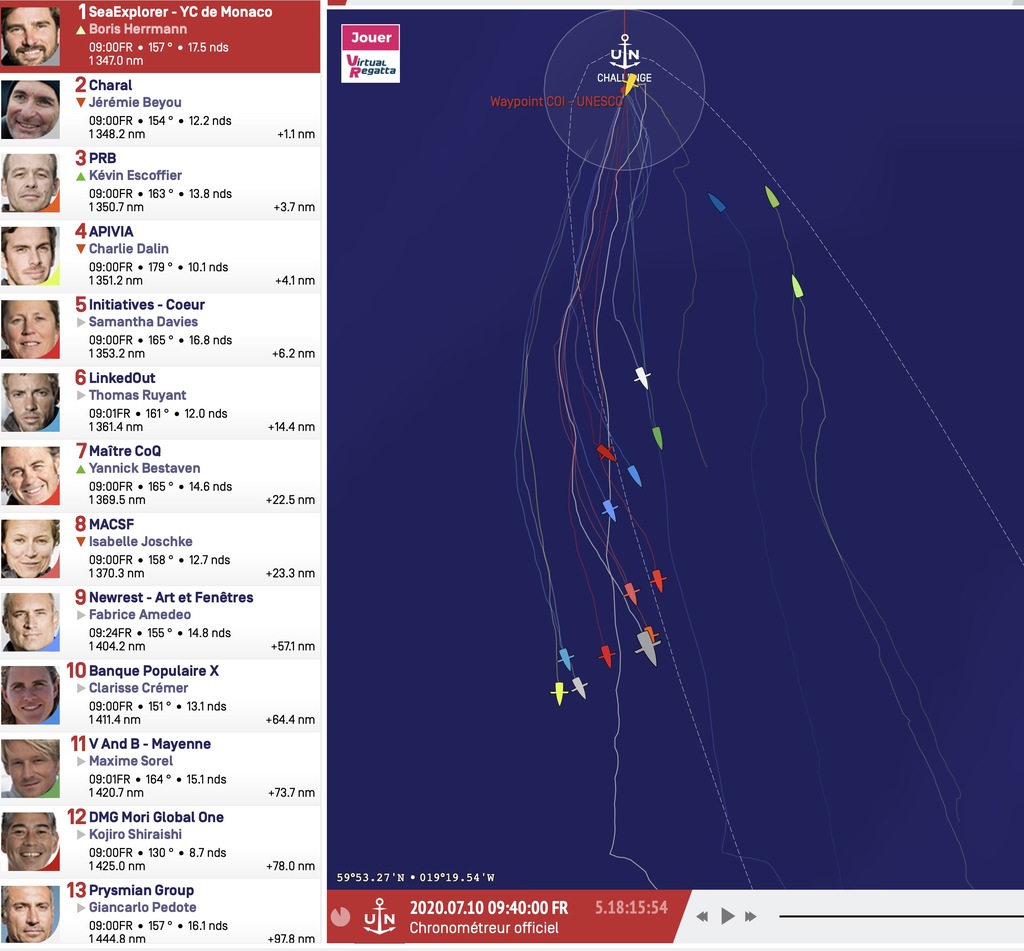Open Clarisse Crémer's skipper photo
1024x951 pixels.
coord(31,694)
